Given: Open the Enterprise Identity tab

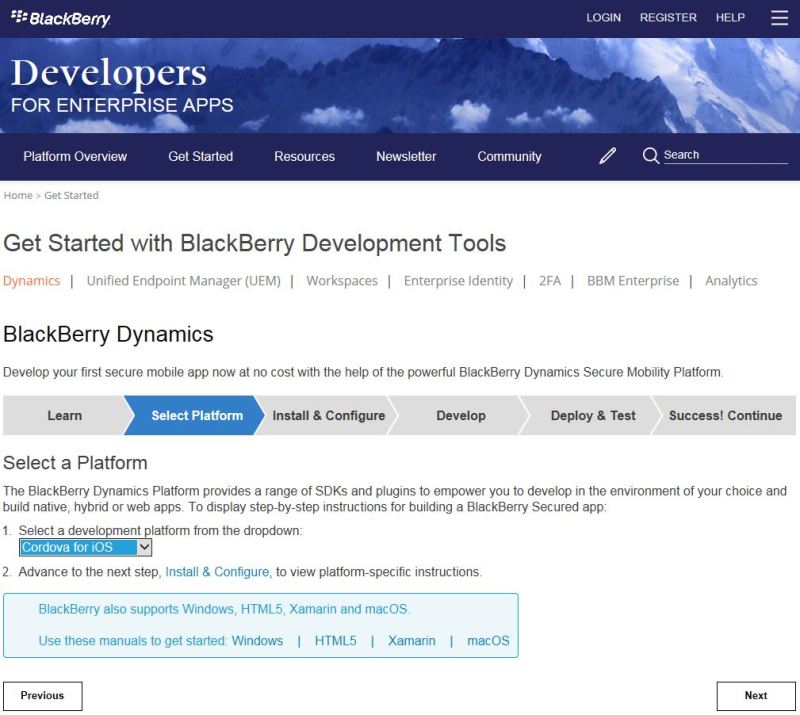Looking at the screenshot, I should point(458,281).
